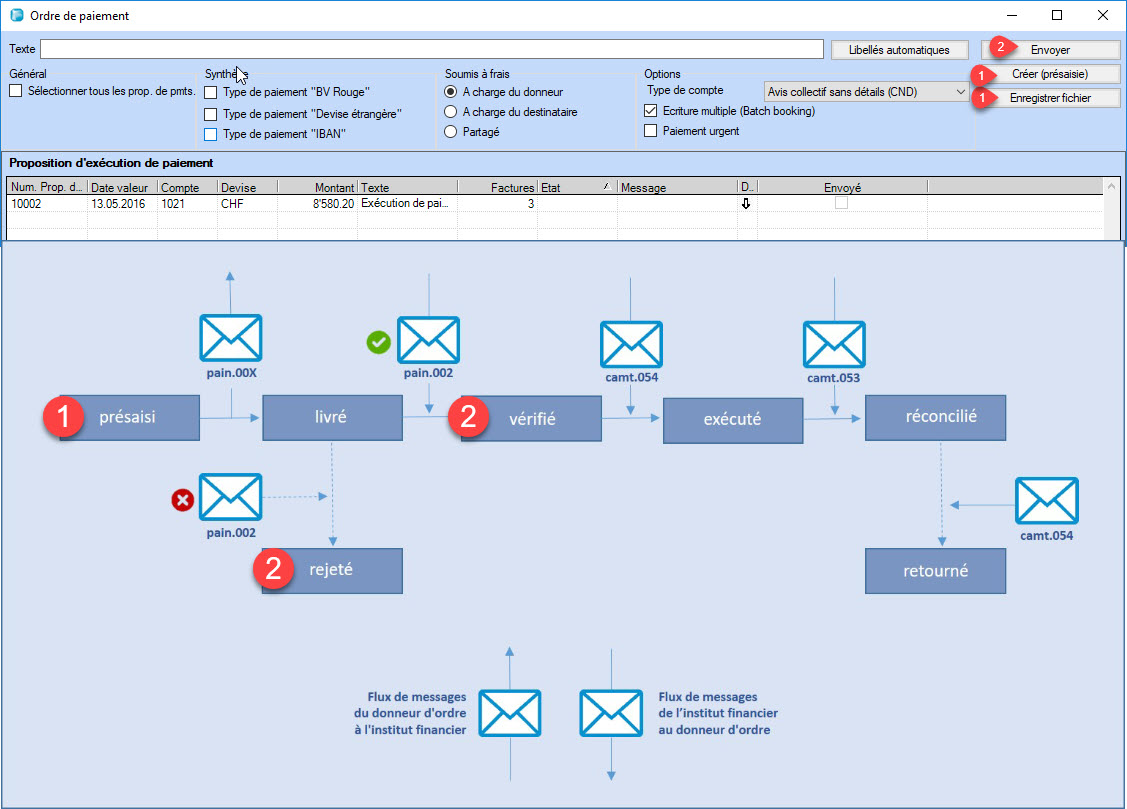
Task: Click the camt.054 envelope near retourné
Action: pos(1046,501)
